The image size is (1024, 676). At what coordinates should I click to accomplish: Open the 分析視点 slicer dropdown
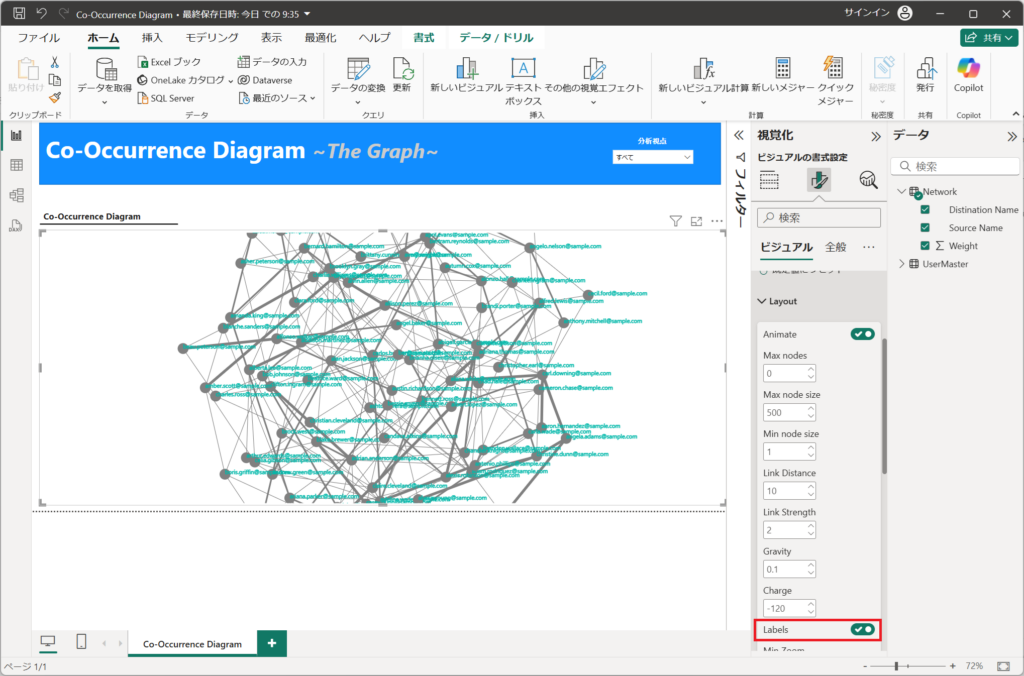[x=653, y=157]
